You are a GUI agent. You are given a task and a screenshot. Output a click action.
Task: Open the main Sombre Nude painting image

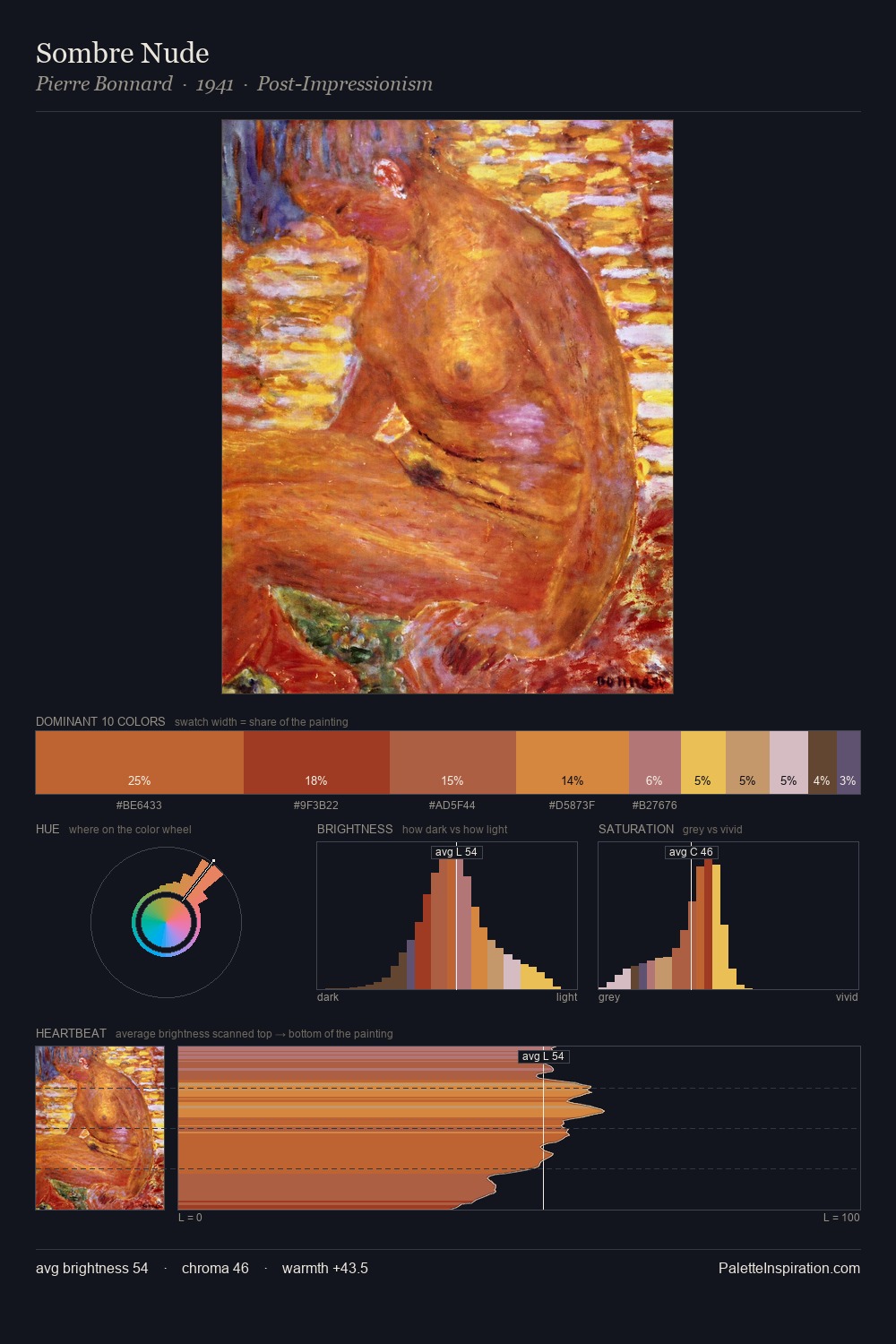point(447,407)
